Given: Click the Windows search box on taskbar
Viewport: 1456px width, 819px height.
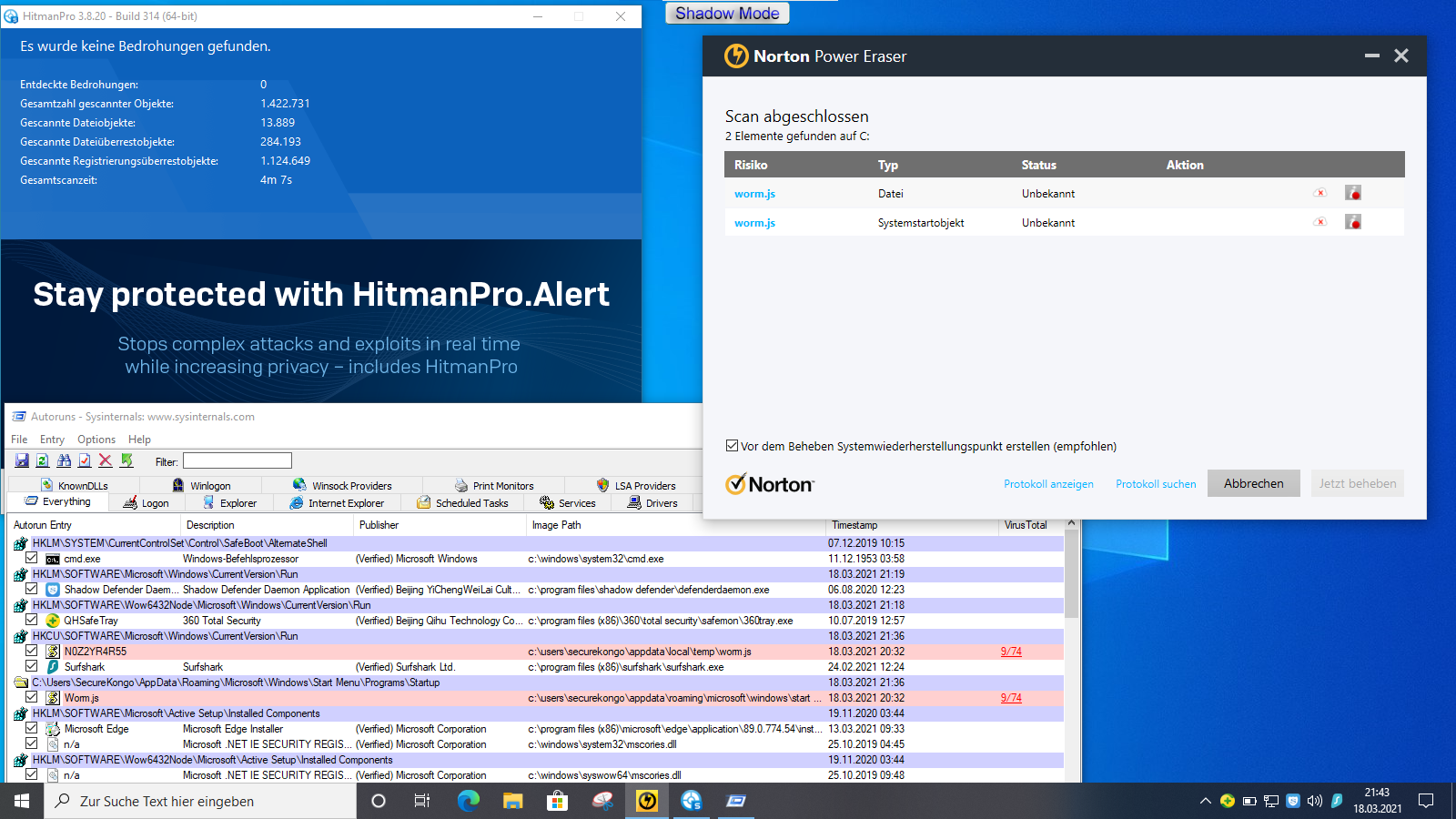Looking at the screenshot, I should pyautogui.click(x=200, y=801).
